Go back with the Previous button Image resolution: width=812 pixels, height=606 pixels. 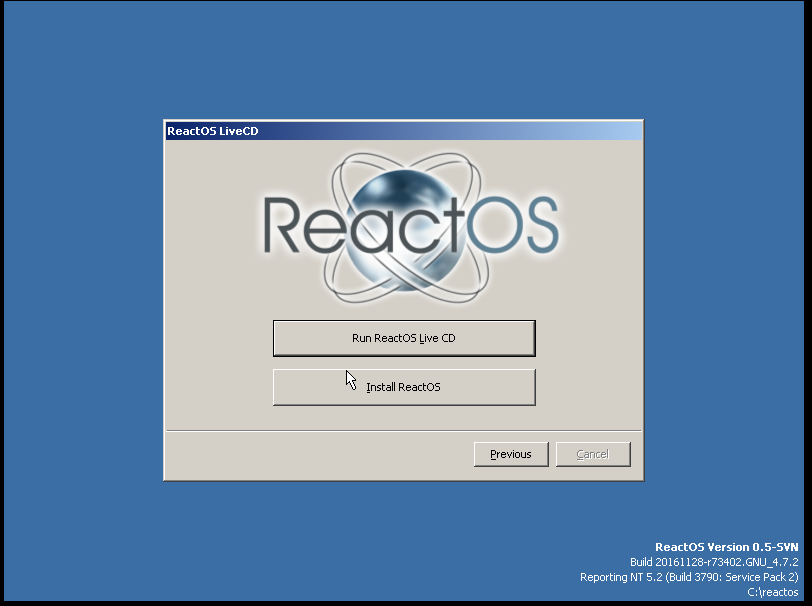click(x=511, y=454)
